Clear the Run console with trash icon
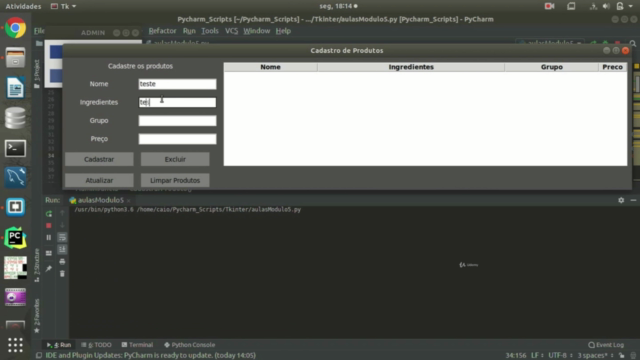The width and height of the screenshot is (640, 360). pos(62,273)
